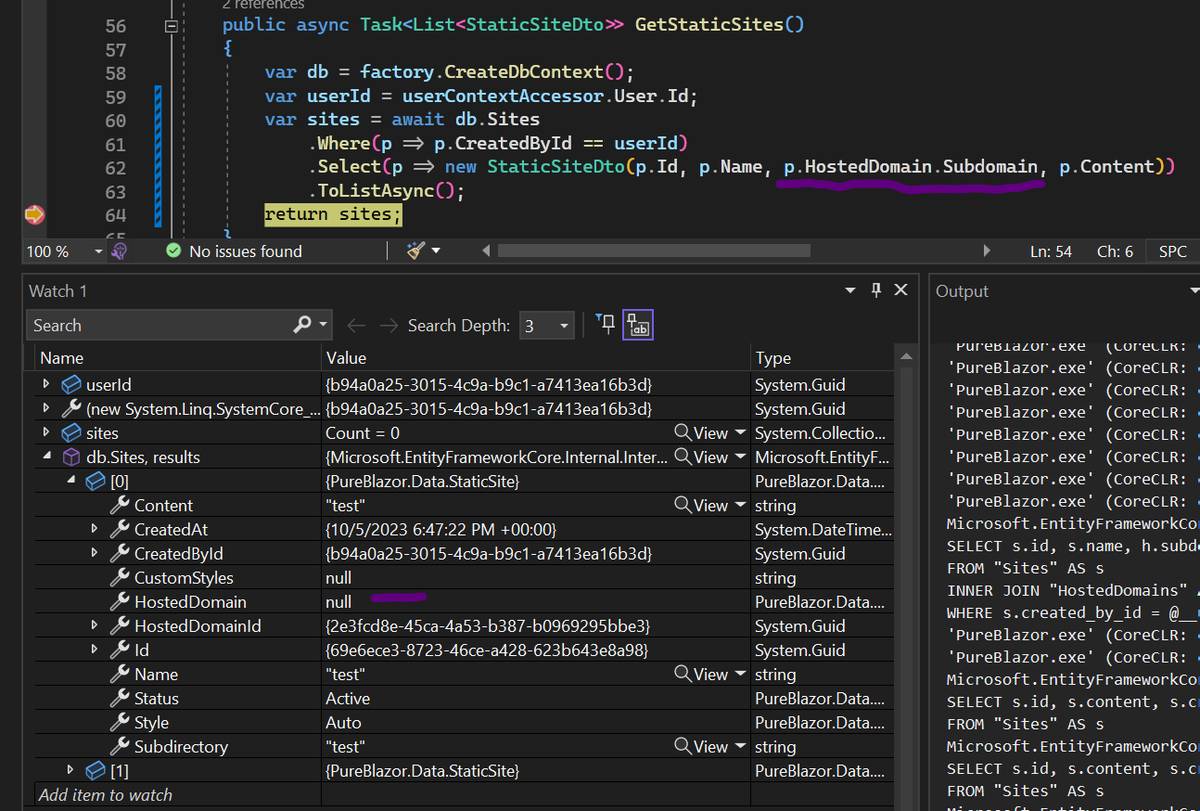This screenshot has width=1200, height=811.
Task: Click the editor horizontal scrollbar left arrow
Action: 487,251
